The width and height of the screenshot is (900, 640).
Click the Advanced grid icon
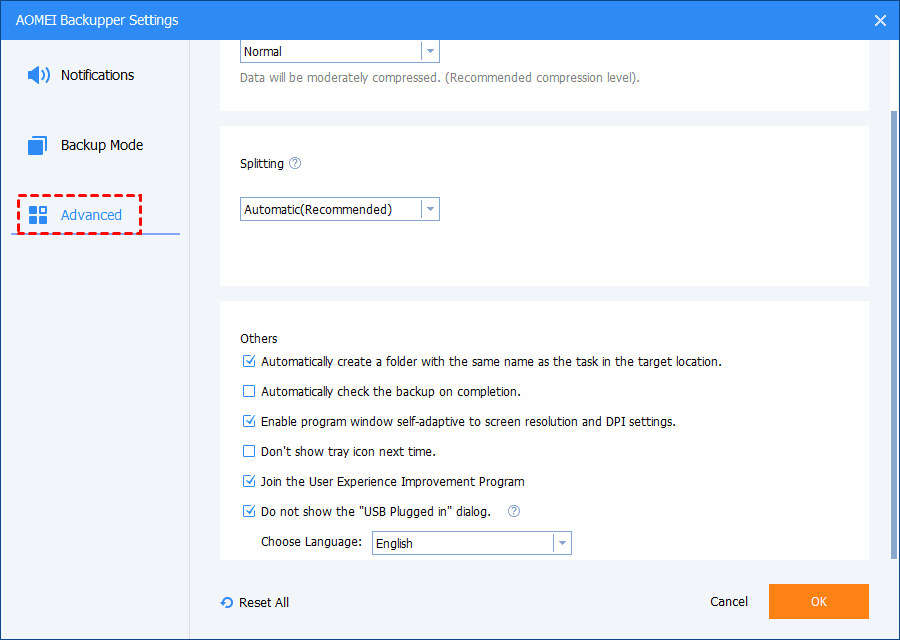pos(38,215)
